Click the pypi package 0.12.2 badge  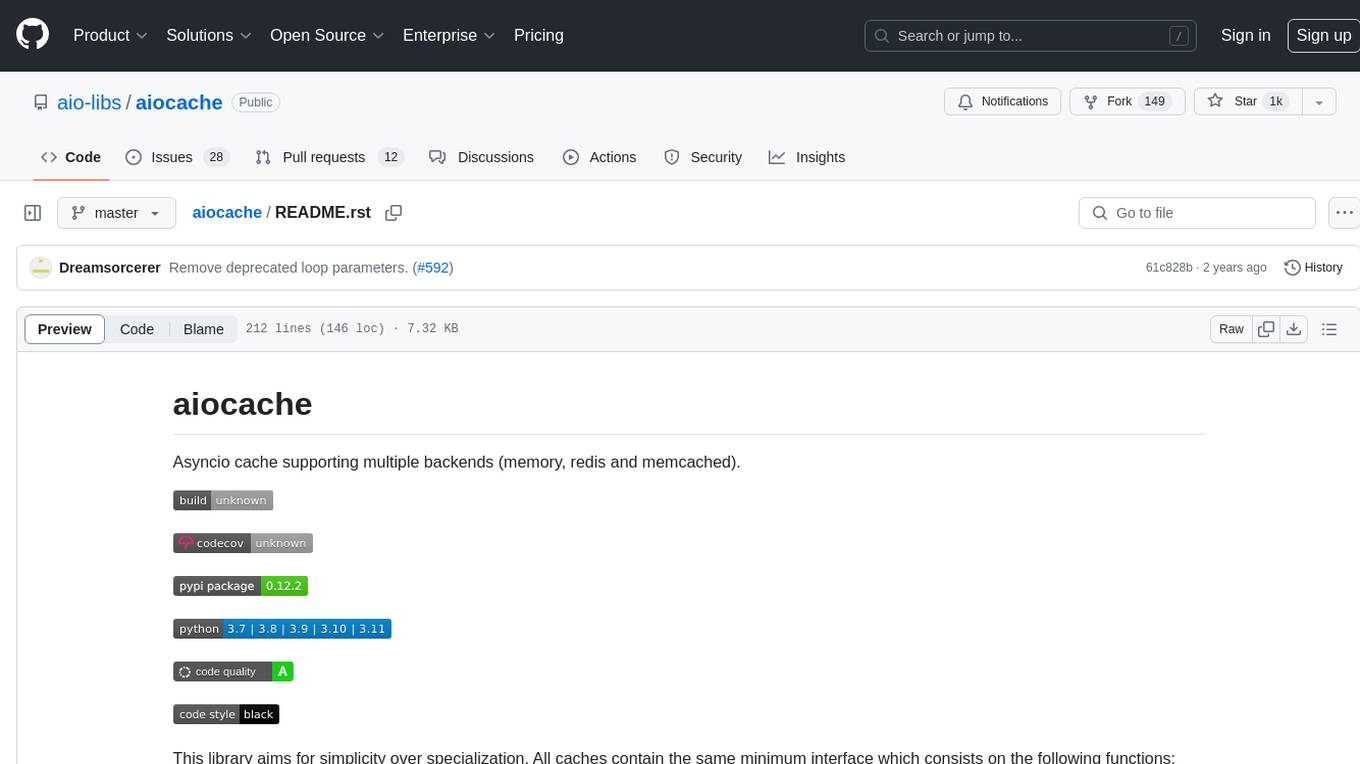[240, 586]
